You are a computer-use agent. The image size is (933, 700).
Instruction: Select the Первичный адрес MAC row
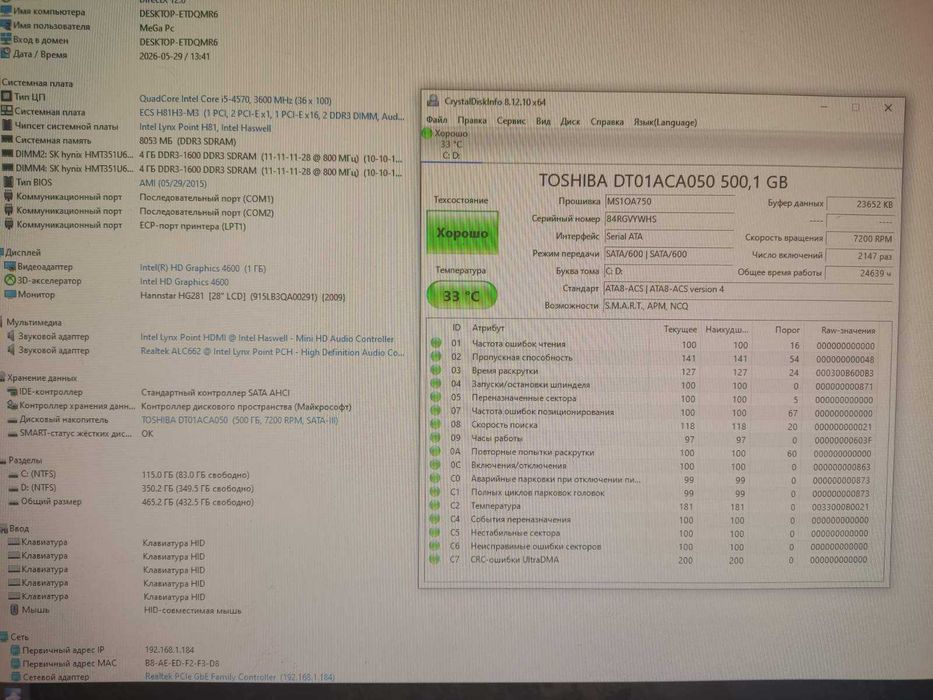(x=115, y=663)
